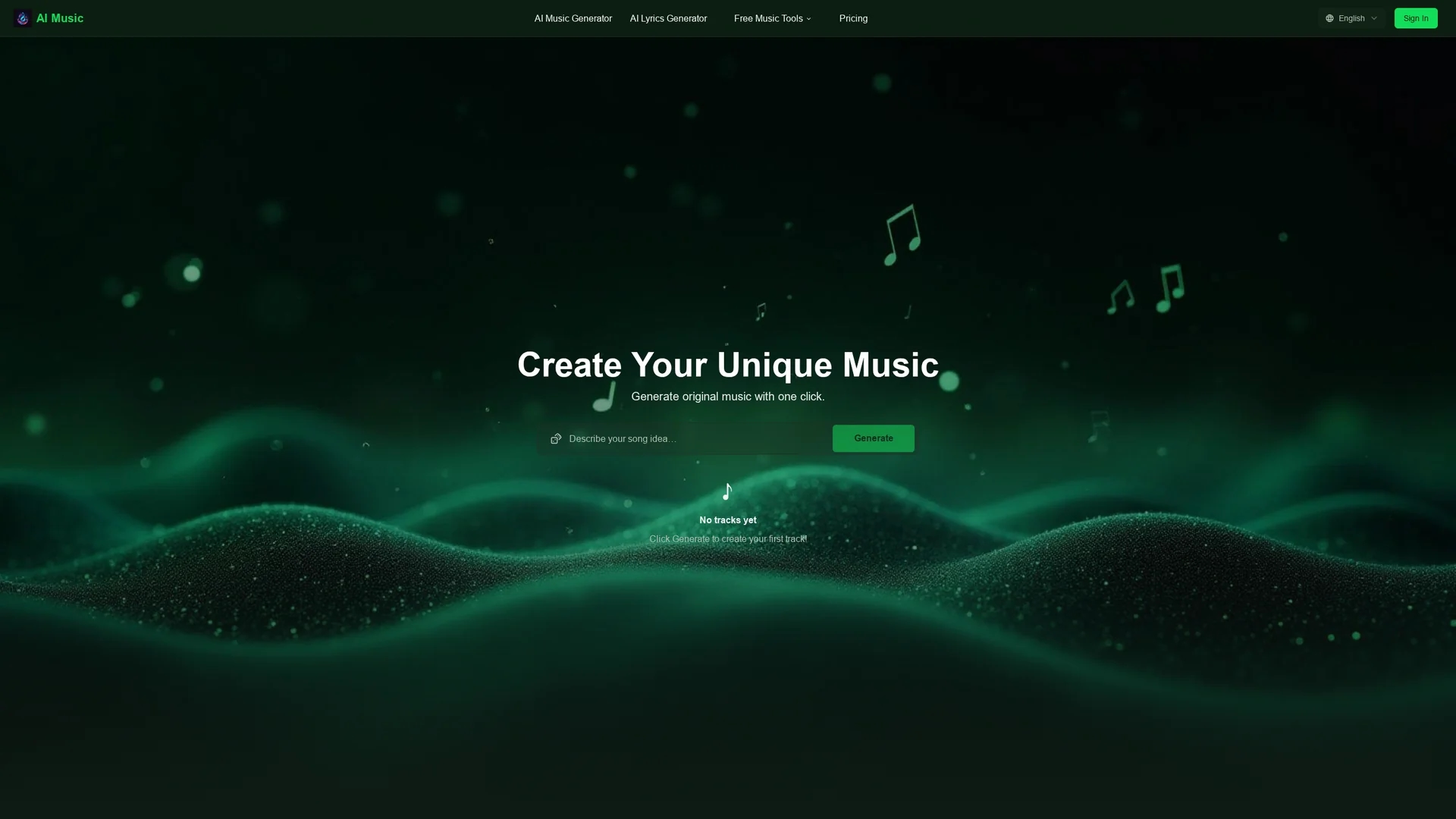Open the English language dropdown
Screen dimensions: 1456x819
coord(1351,18)
